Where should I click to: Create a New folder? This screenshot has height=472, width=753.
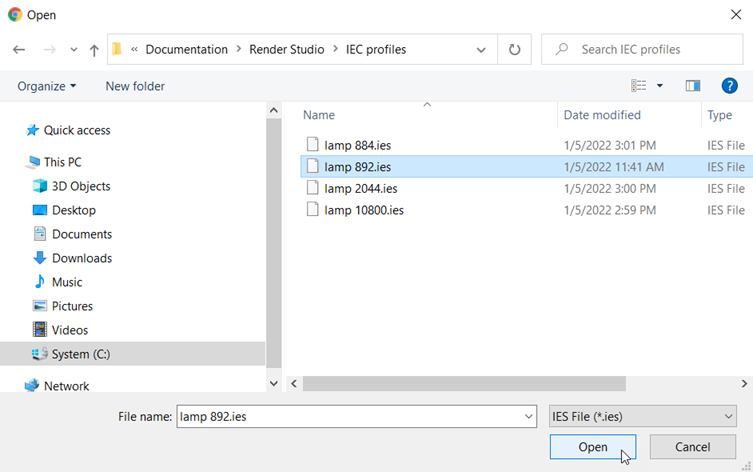point(135,86)
